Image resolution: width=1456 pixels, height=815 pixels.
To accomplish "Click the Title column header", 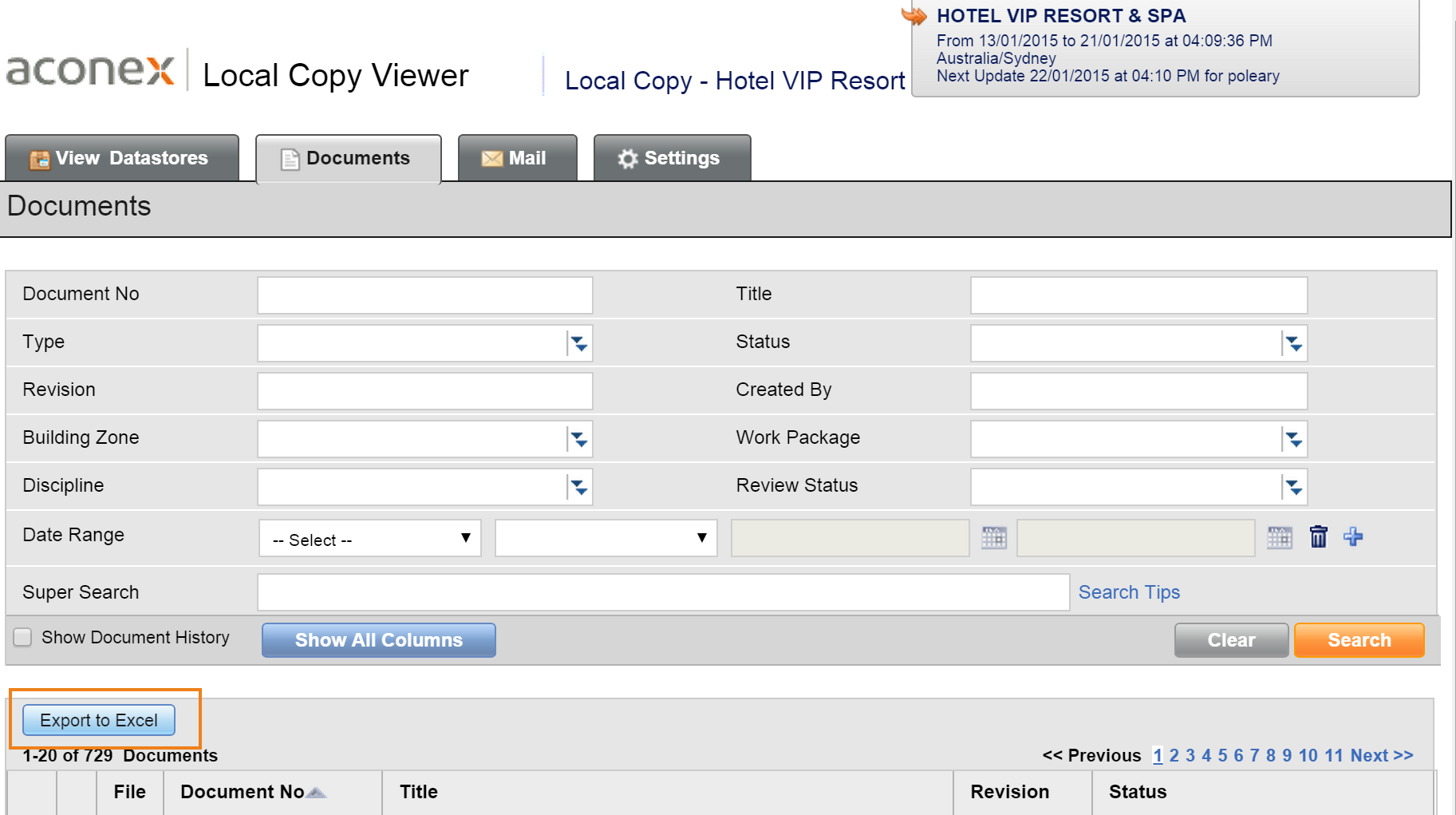I will click(x=419, y=792).
